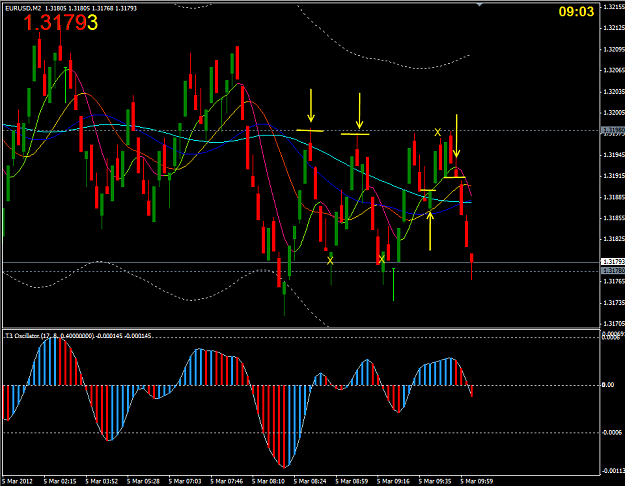Viewport: 625px width, 486px height.
Task: Click the 1.31915 price scale label
Action: point(614,176)
